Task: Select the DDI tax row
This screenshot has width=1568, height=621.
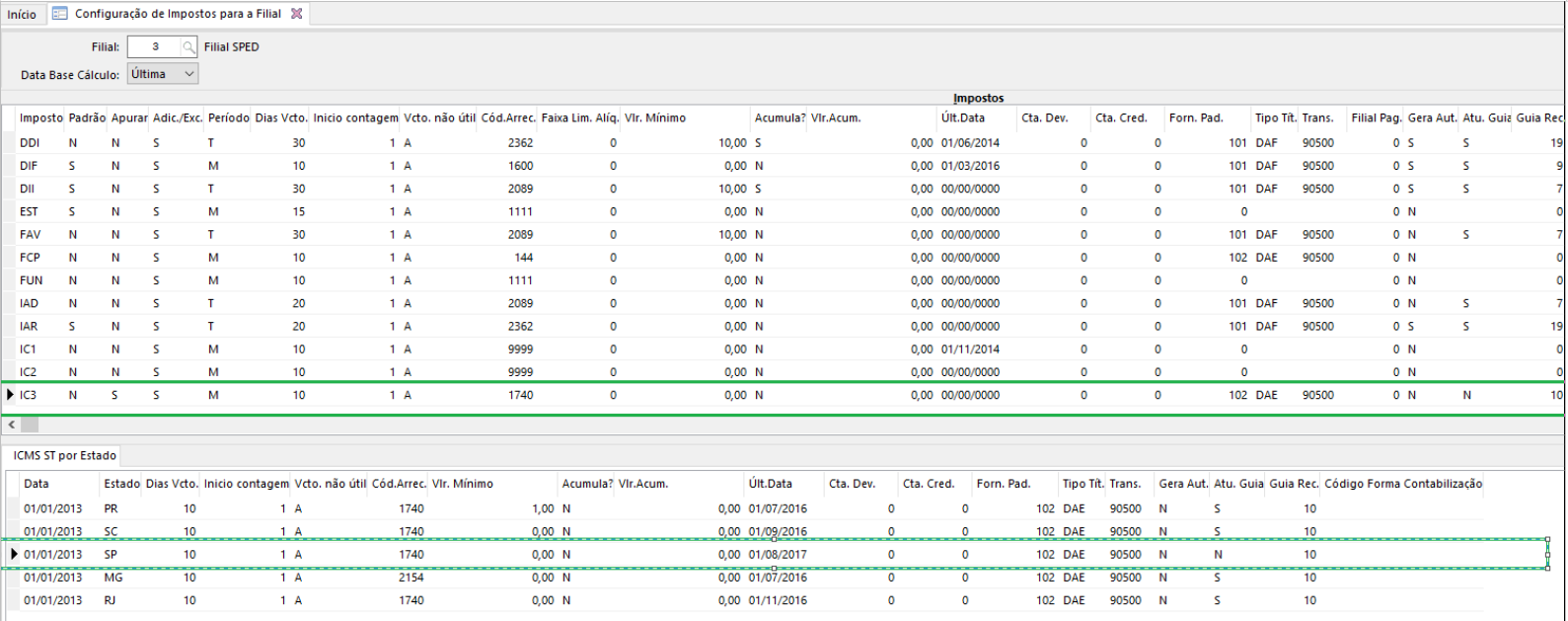Action: [30, 143]
